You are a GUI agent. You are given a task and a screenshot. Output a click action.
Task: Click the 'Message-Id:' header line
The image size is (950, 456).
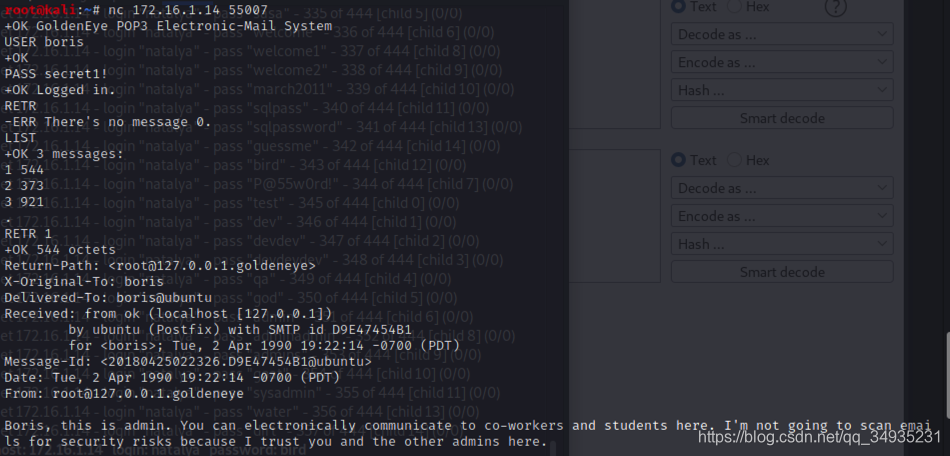point(188,362)
